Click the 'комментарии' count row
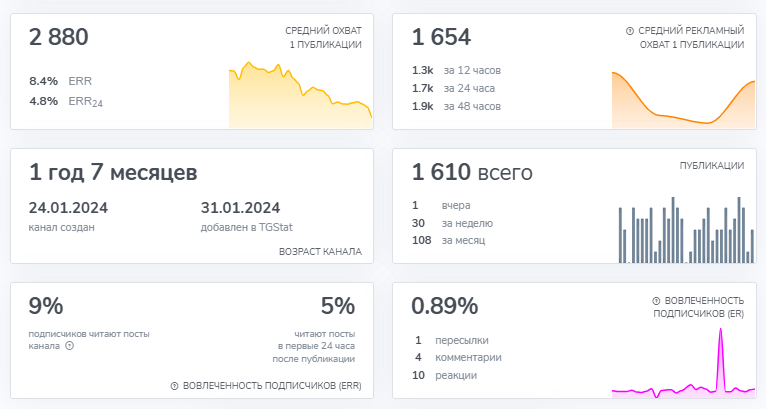Viewport: 766px width, 409px height. [x=455, y=357]
